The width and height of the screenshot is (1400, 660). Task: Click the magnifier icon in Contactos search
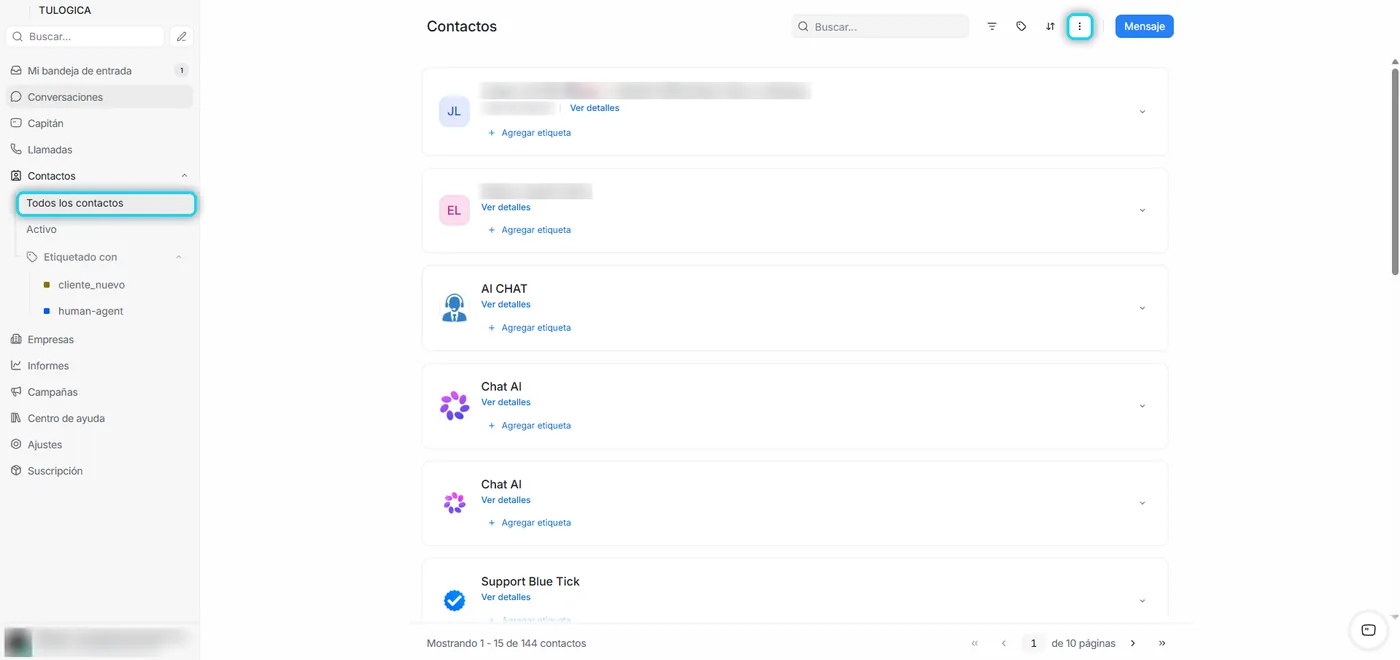803,27
